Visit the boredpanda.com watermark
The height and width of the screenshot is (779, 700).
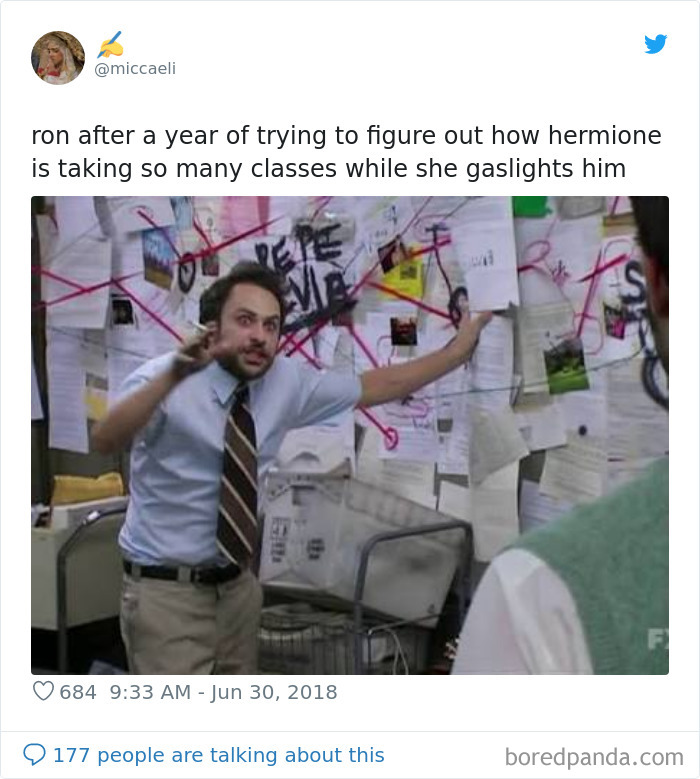click(594, 757)
